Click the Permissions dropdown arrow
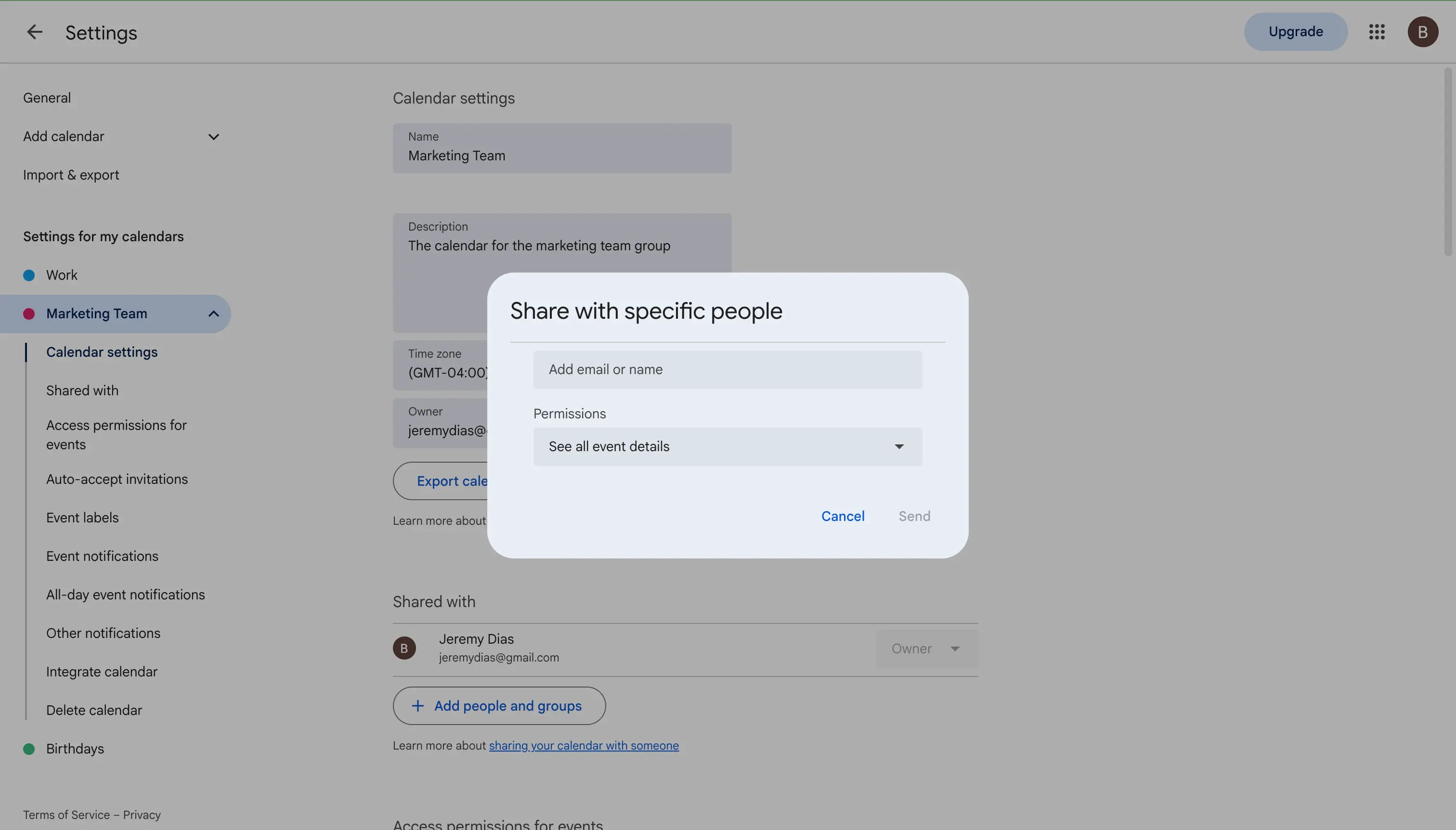This screenshot has width=1456, height=830. (x=899, y=447)
